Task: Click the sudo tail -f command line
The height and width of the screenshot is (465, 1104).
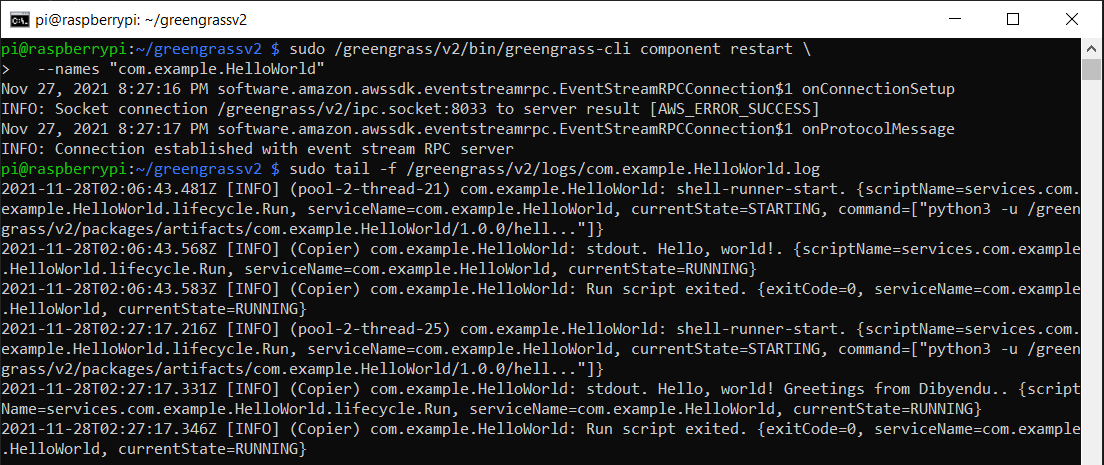Action: (410, 170)
